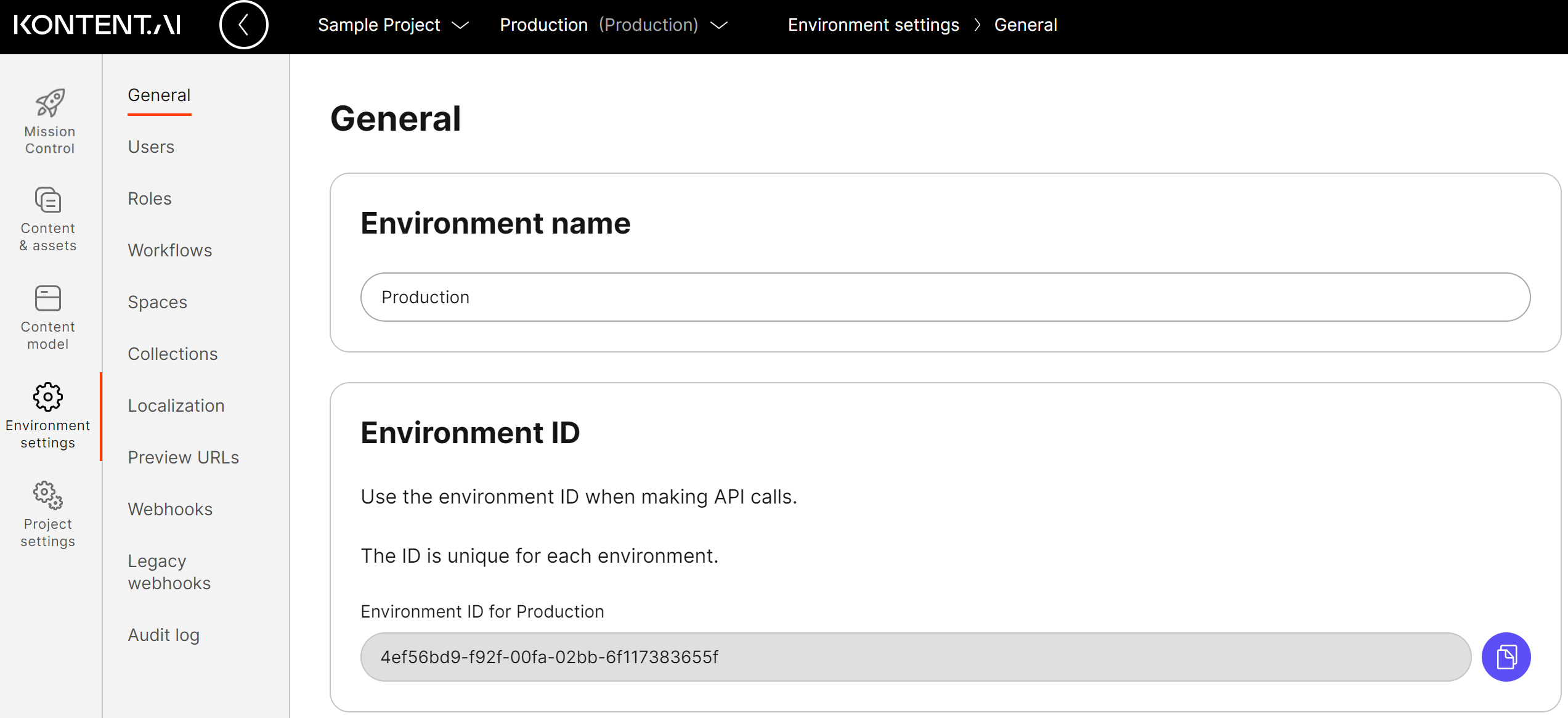Select the read-only Environment ID field

pos(916,657)
